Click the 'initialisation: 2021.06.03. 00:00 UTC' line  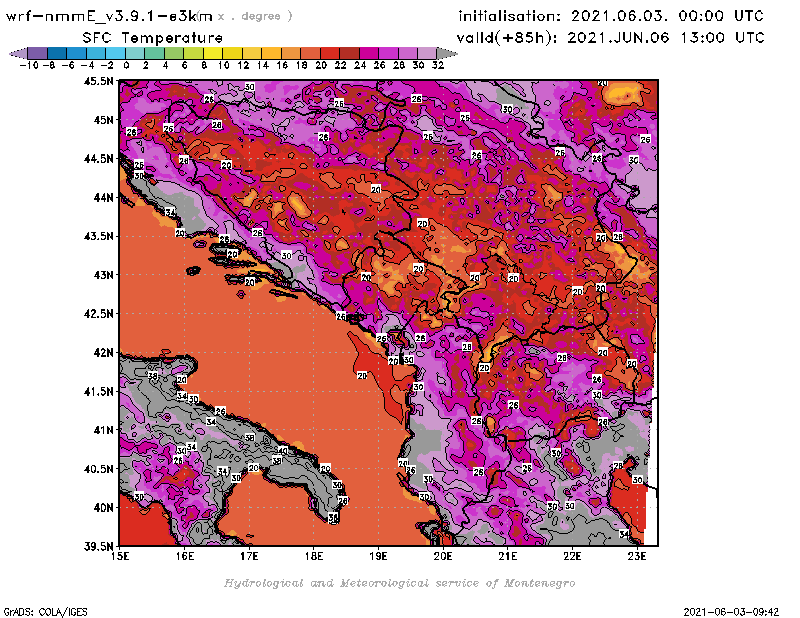[x=611, y=16]
